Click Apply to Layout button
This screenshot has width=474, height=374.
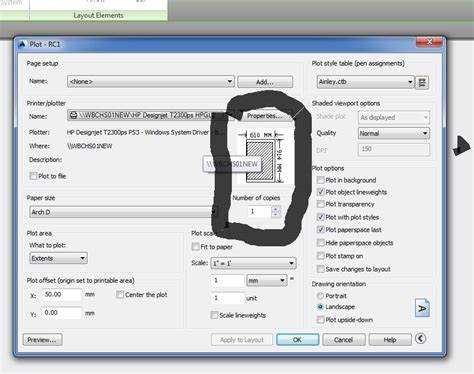[x=242, y=340]
